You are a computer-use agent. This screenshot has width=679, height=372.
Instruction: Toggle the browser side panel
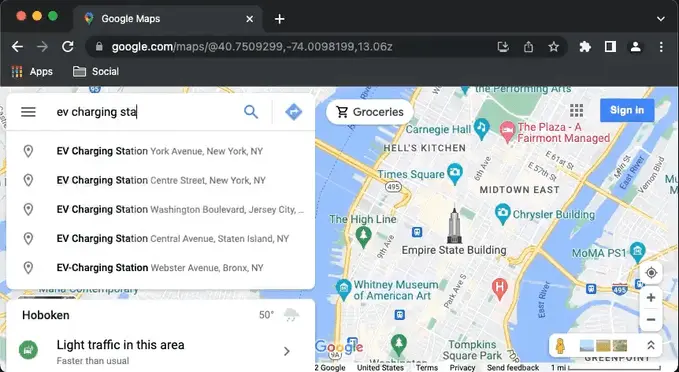click(x=610, y=46)
